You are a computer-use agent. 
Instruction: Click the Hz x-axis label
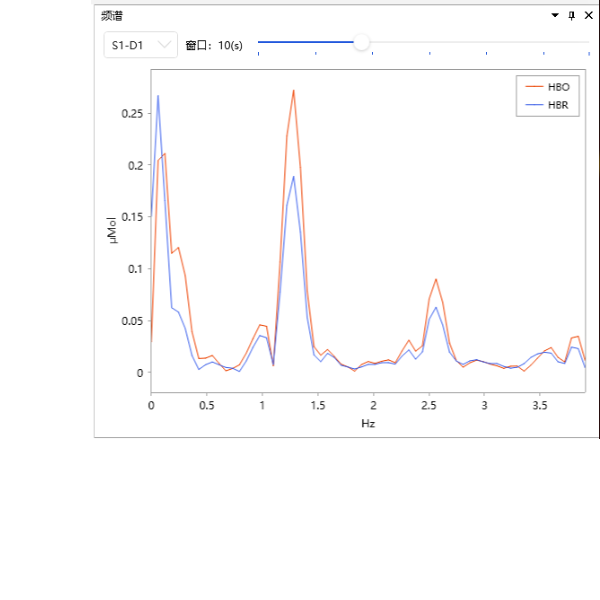pyautogui.click(x=368, y=424)
